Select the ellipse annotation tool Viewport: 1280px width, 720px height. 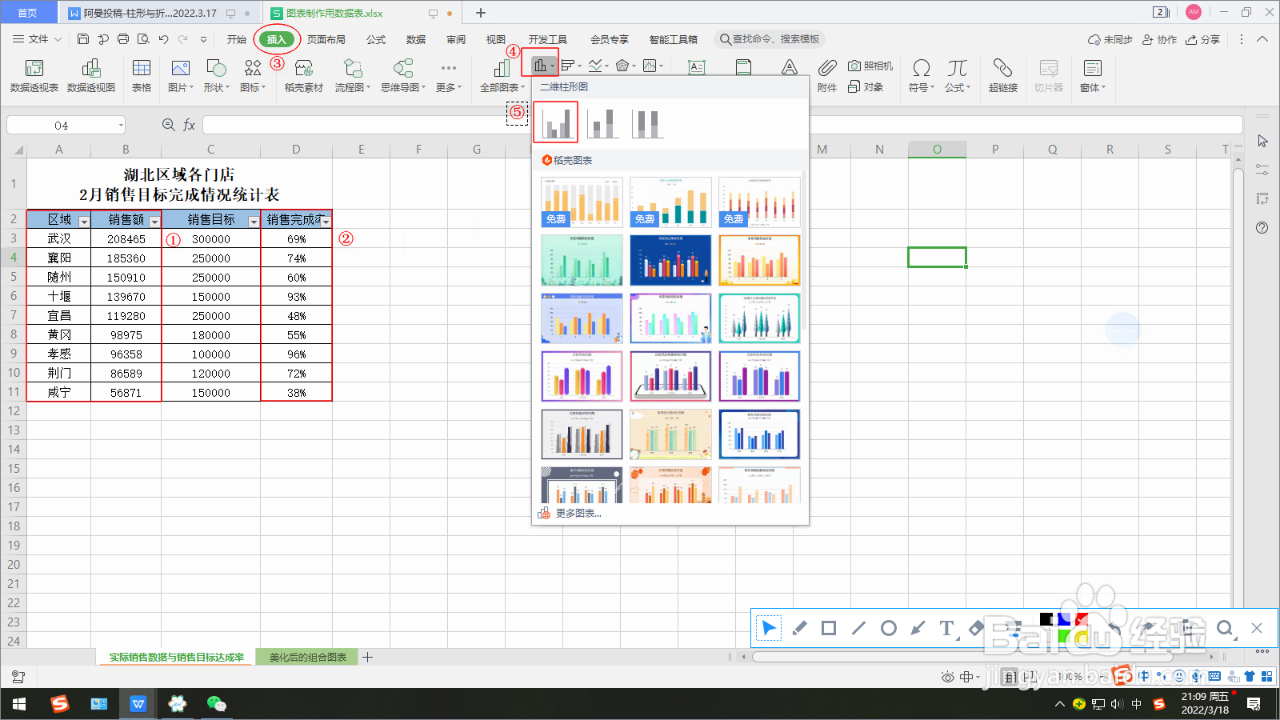pyautogui.click(x=888, y=628)
